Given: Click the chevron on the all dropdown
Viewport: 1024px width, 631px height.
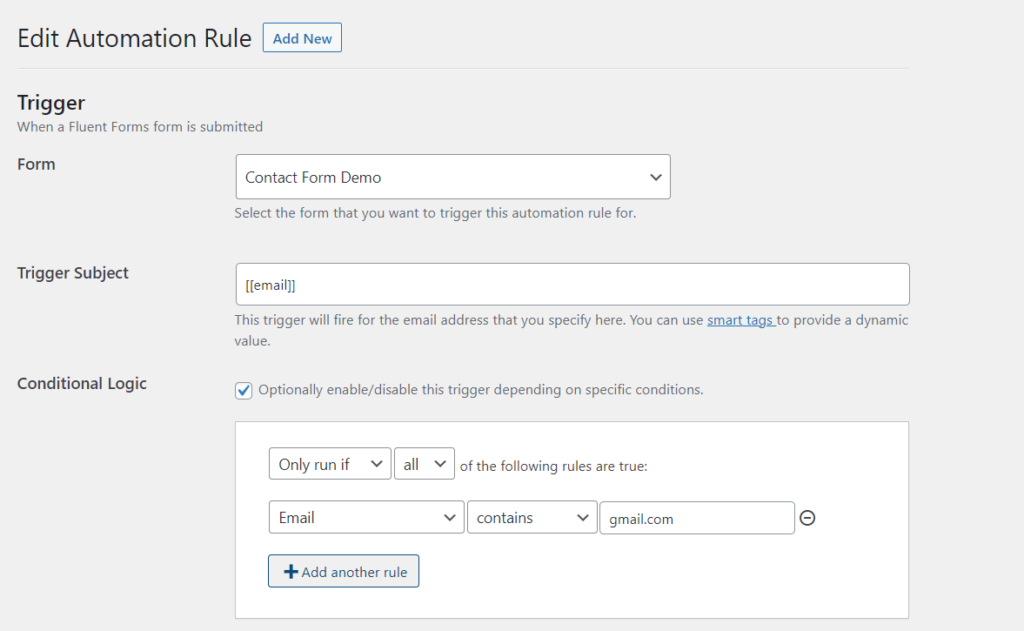Looking at the screenshot, I should [x=438, y=463].
